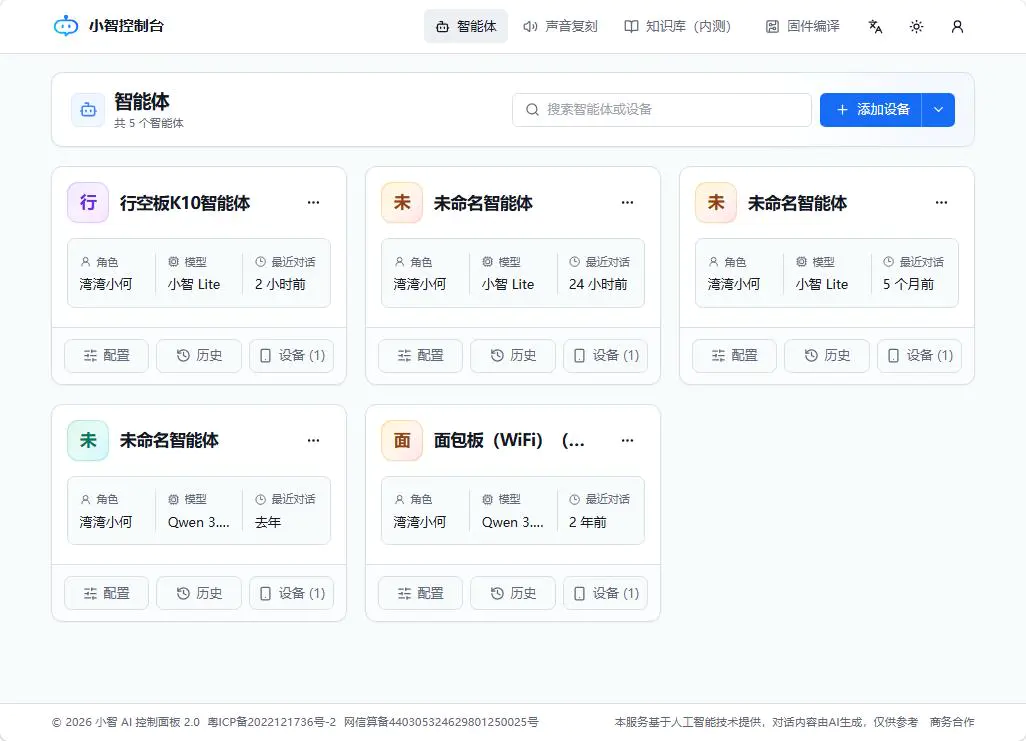This screenshot has height=741, width=1026.
Task: Click the green 未 avatar on the 去年 card
Action: tap(88, 440)
